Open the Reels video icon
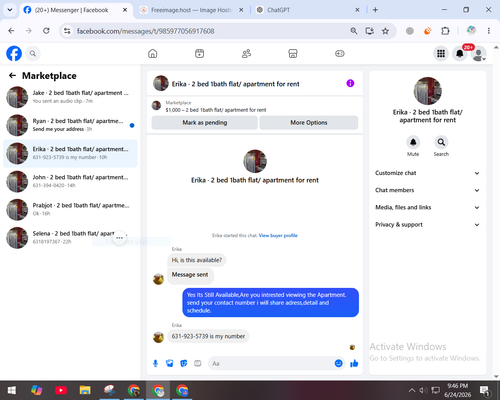This screenshot has height=400, width=500. tap(199, 53)
